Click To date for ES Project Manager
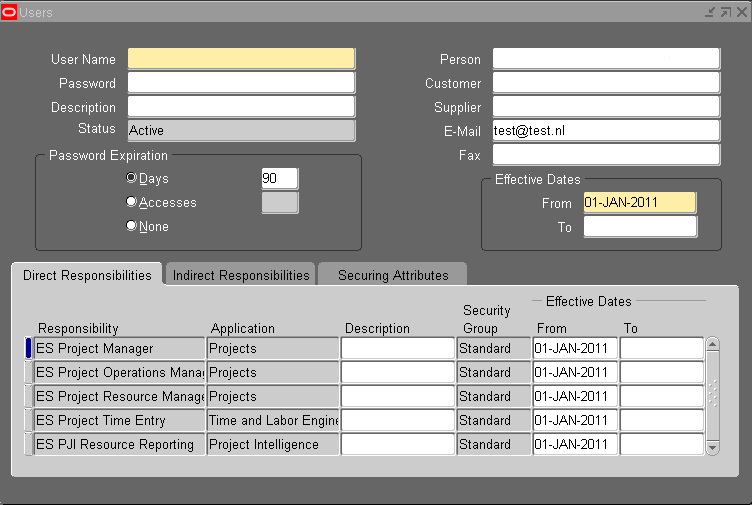Screen dimensions: 752x505 coord(662,348)
